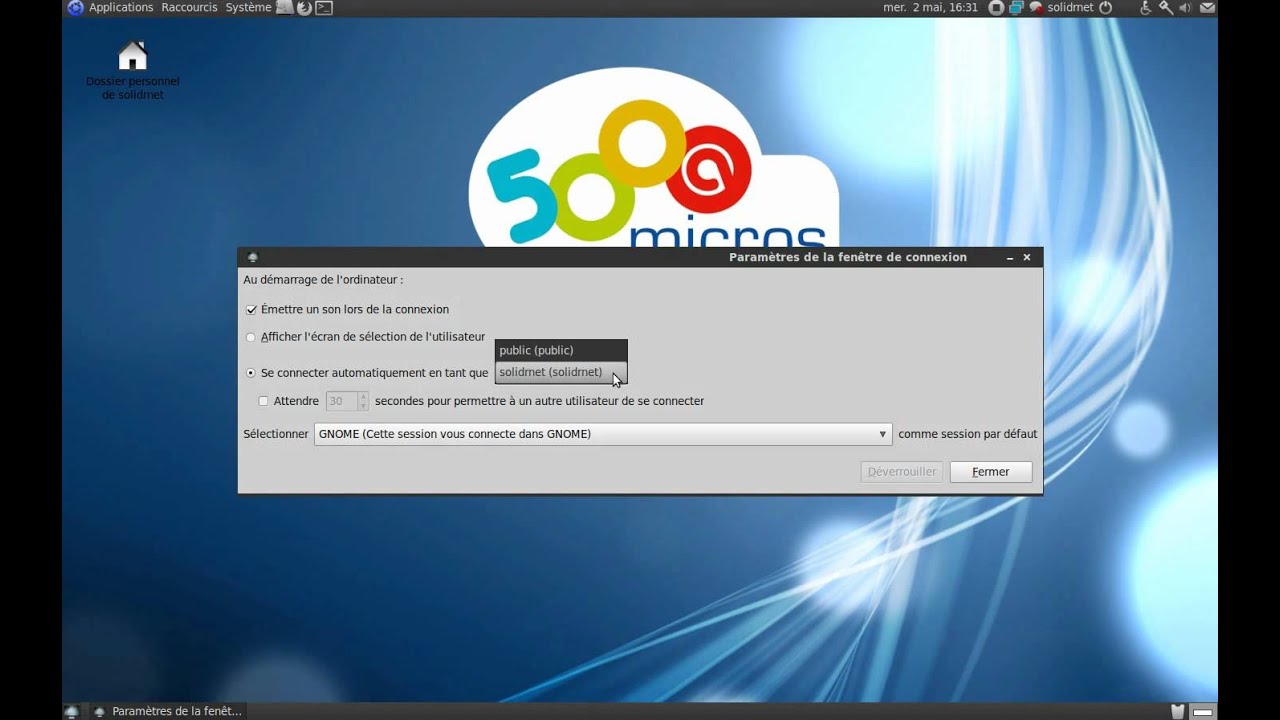
Task: Open the Applications menu
Action: coord(121,8)
